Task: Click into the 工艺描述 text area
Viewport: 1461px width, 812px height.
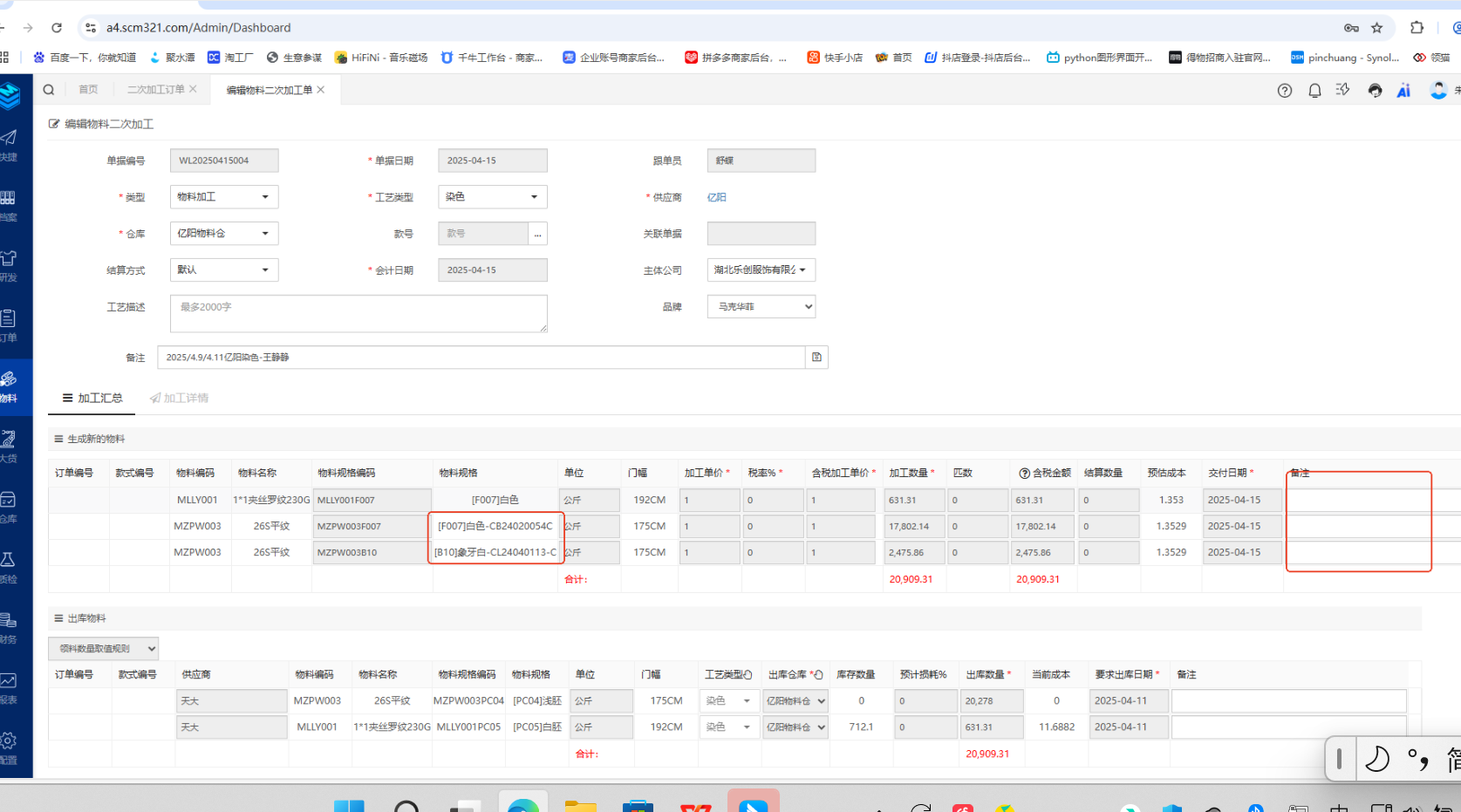Action: pyautogui.click(x=358, y=314)
